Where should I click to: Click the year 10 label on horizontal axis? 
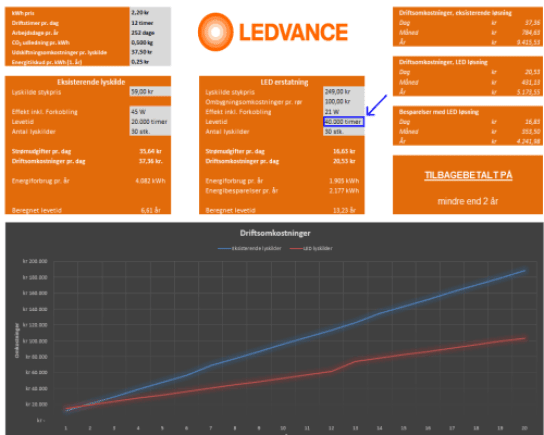283,428
